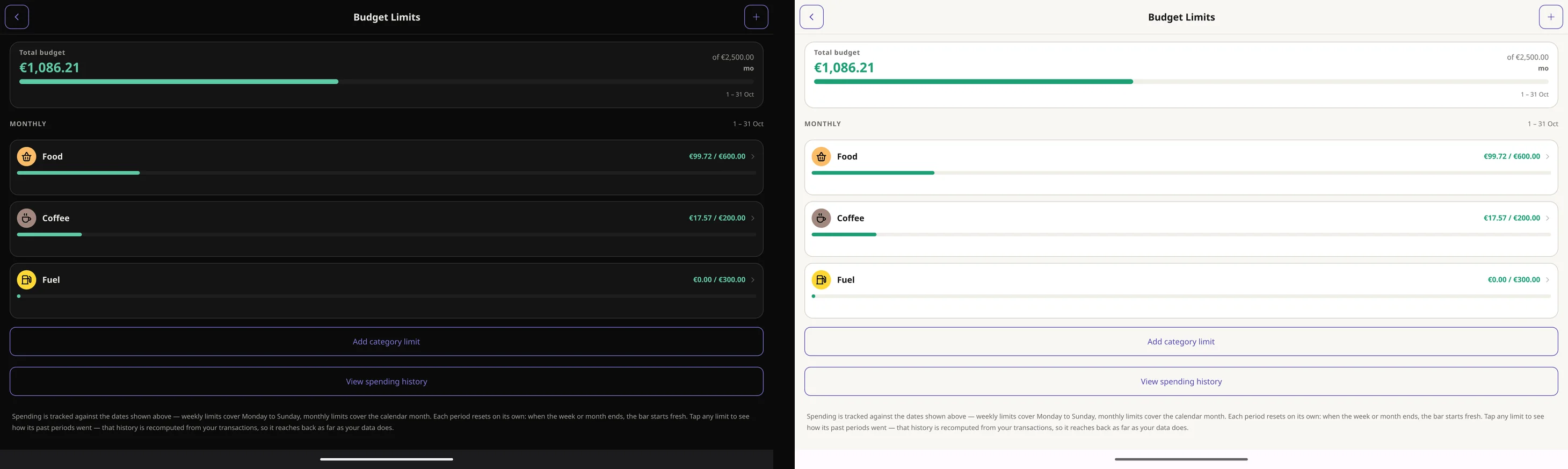The width and height of the screenshot is (1568, 469).
Task: Click "€0.00 / €300.00" in the light panel
Action: click(x=1514, y=279)
